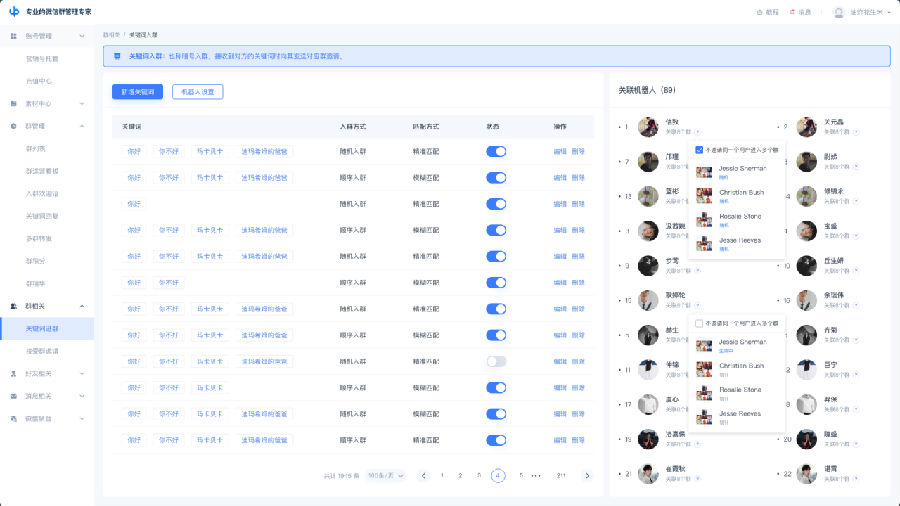Open the items-per-page dropdown
The width and height of the screenshot is (900, 506).
coord(385,476)
